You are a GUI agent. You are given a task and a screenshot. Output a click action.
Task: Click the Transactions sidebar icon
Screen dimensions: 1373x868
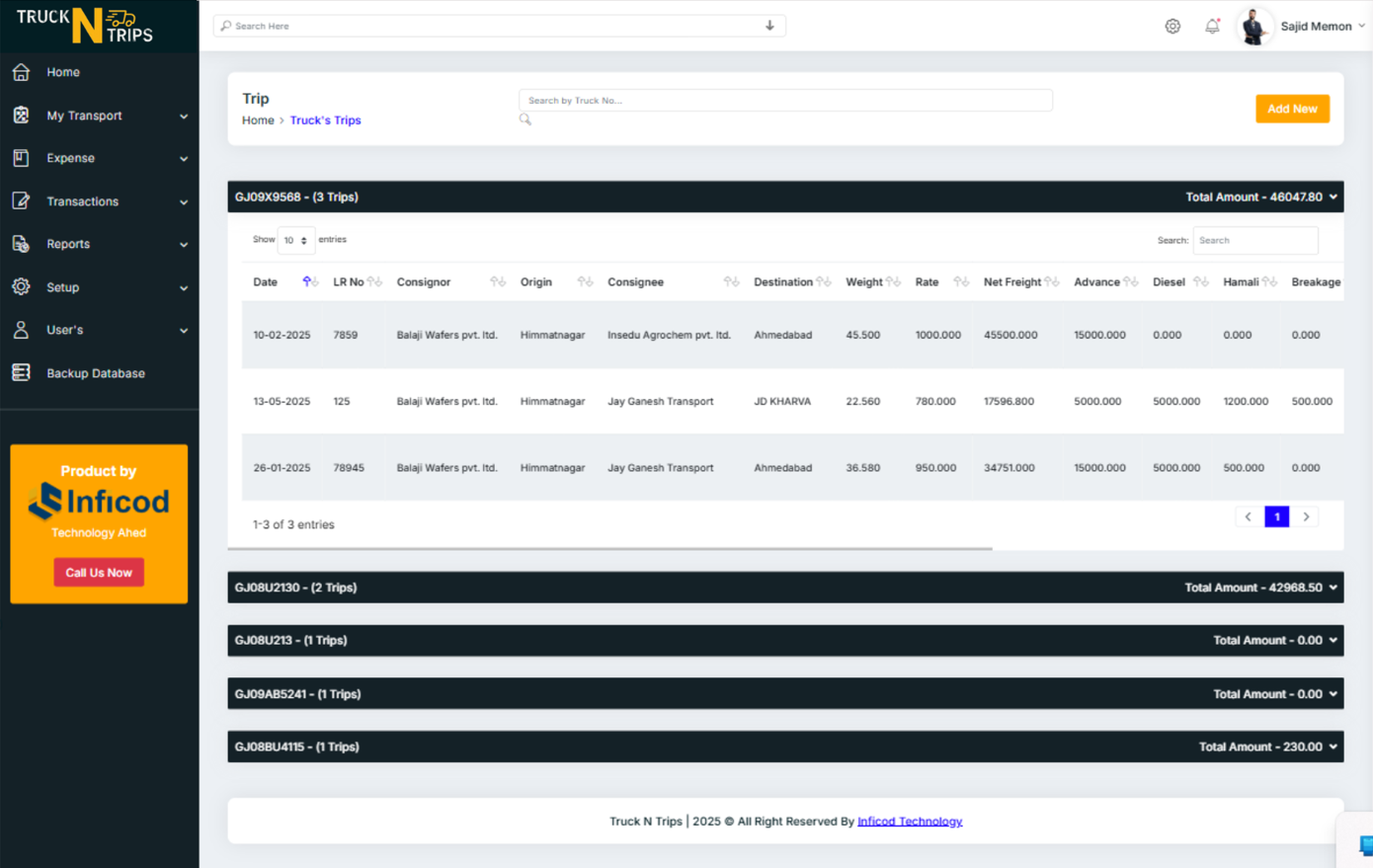coord(20,200)
